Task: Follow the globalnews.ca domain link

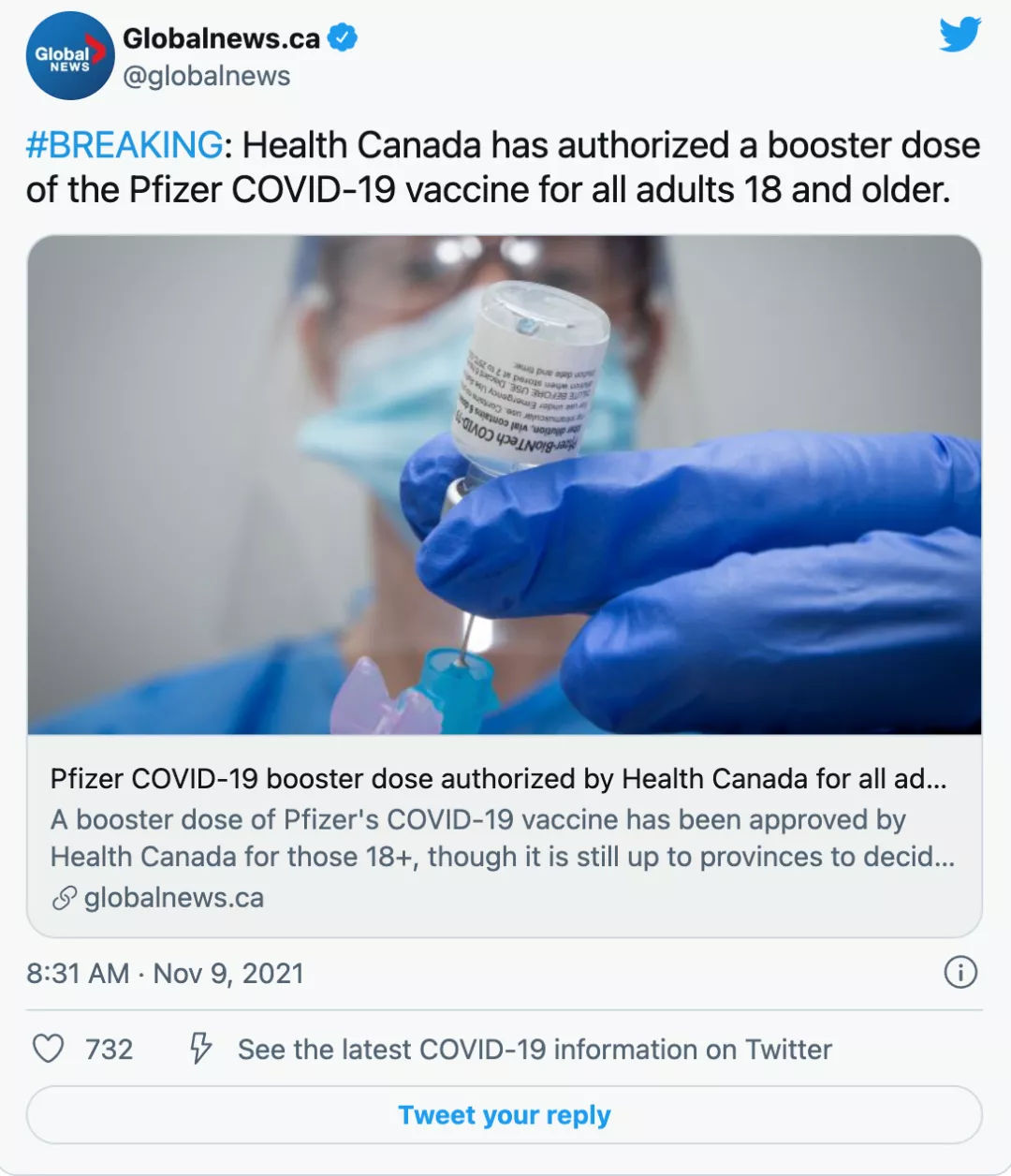Action: point(174,898)
